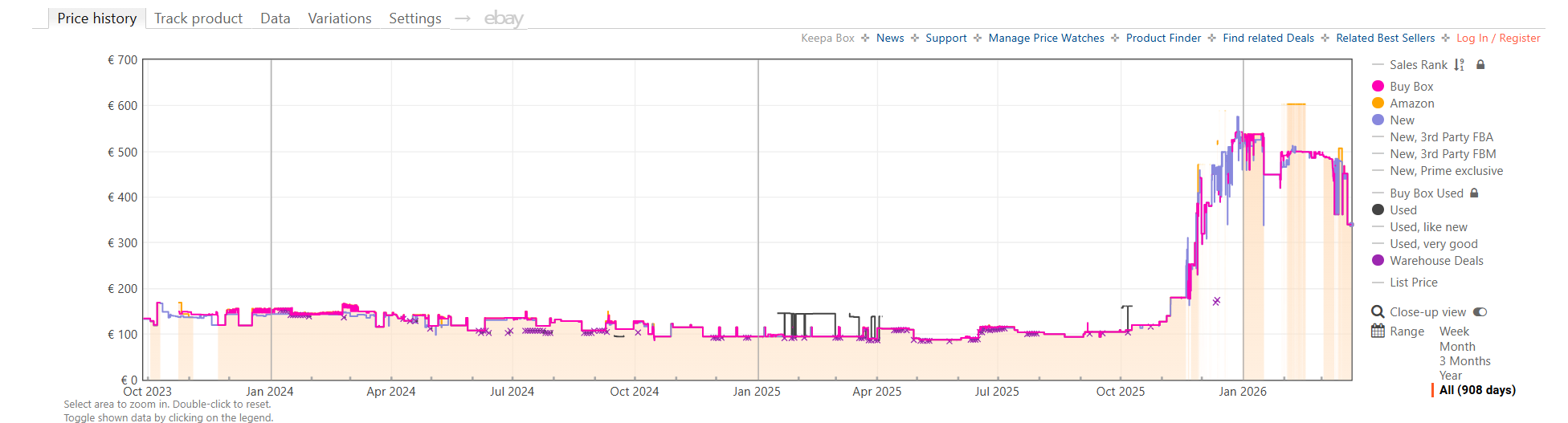This screenshot has height=423, width=1568.
Task: Click the Log In / Register link
Action: pyautogui.click(x=1498, y=38)
